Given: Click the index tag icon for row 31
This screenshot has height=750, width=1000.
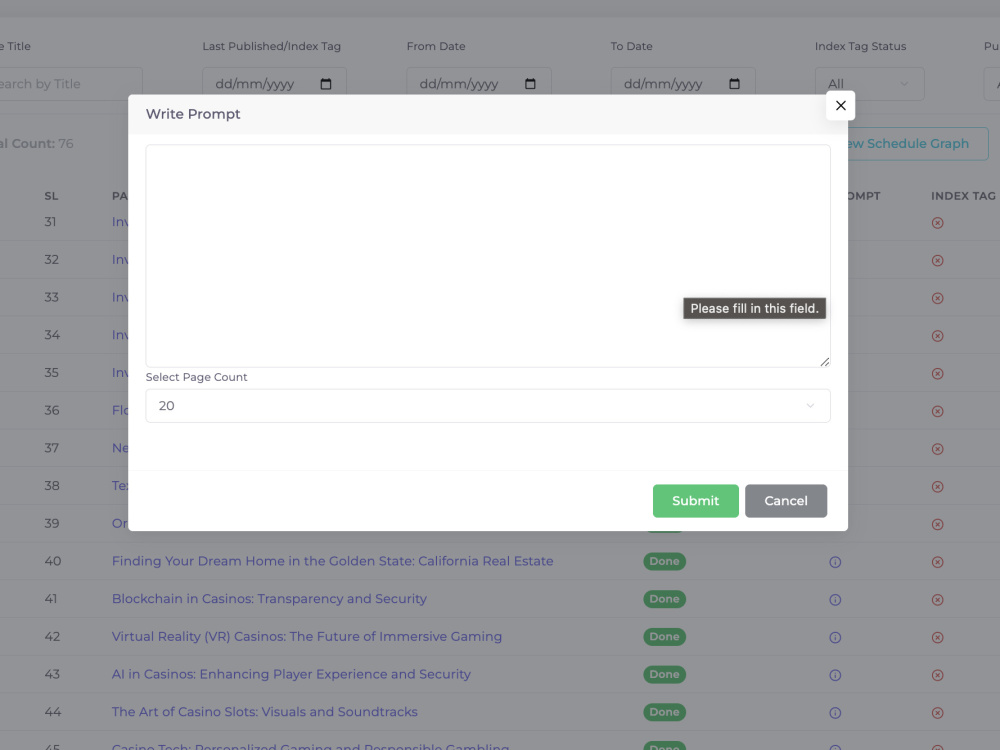Looking at the screenshot, I should click(938, 223).
